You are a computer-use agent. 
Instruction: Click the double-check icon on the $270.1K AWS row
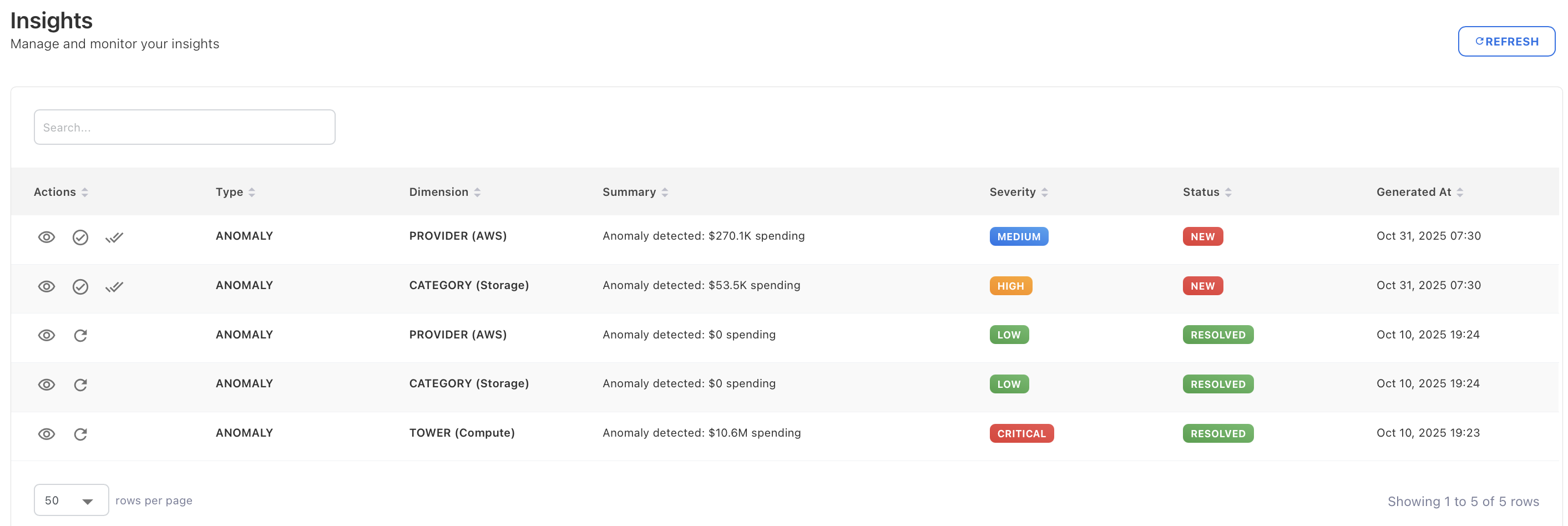tap(114, 237)
